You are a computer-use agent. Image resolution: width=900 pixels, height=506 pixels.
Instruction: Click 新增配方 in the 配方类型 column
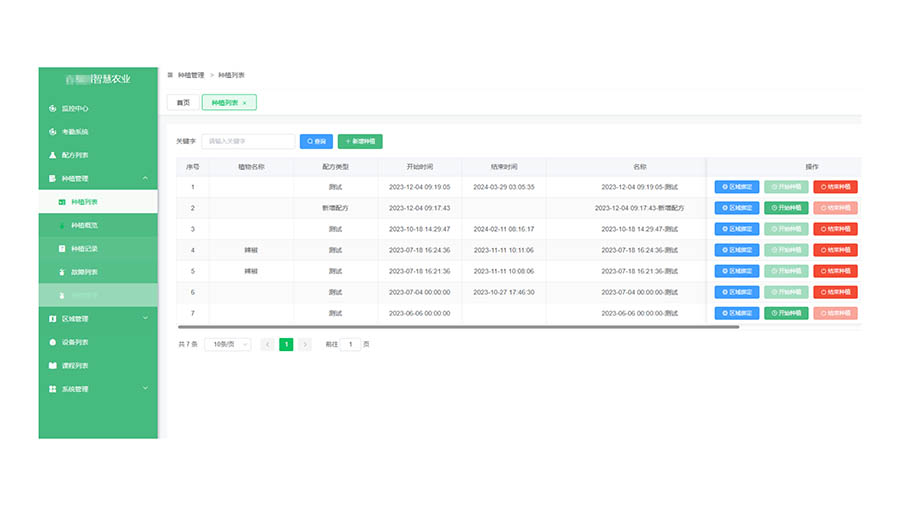pos(335,208)
